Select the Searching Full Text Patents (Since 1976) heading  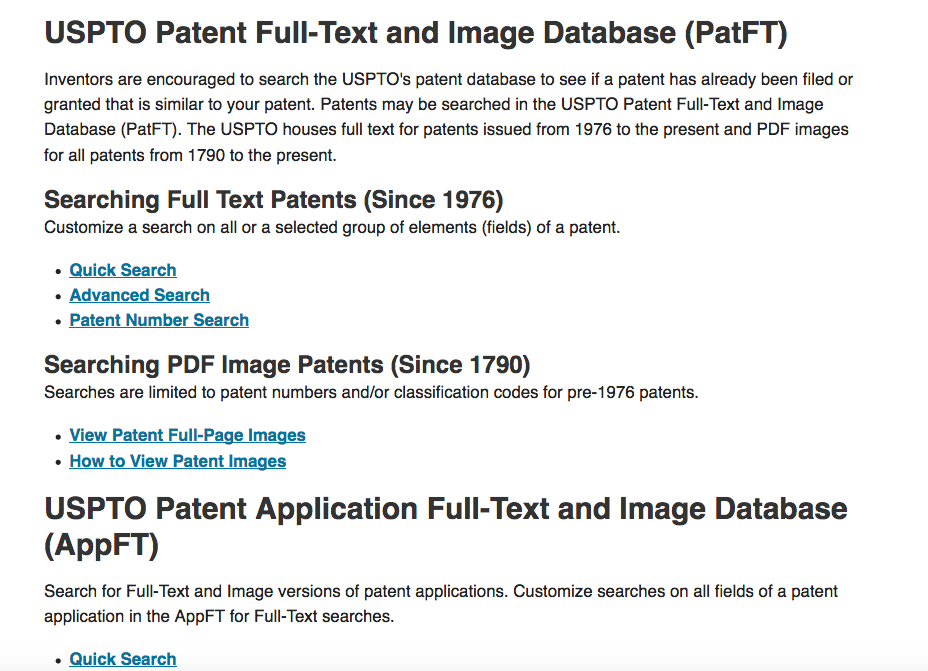pyautogui.click(x=273, y=200)
